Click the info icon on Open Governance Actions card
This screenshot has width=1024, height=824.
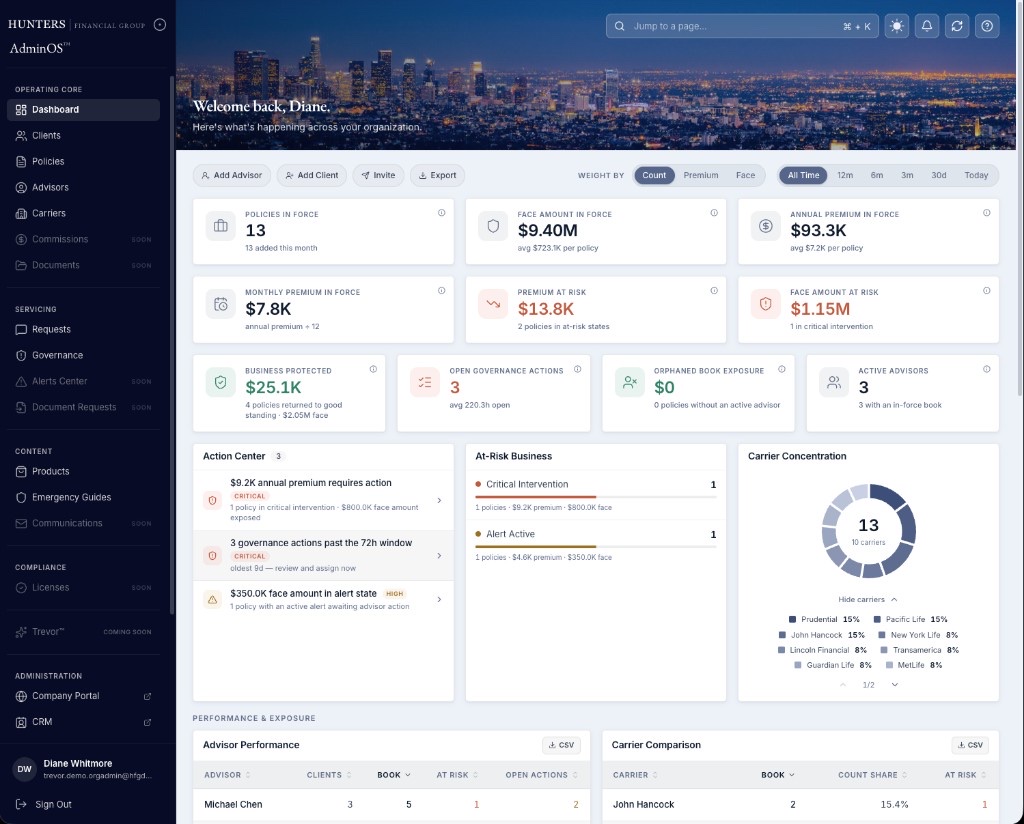(x=577, y=369)
